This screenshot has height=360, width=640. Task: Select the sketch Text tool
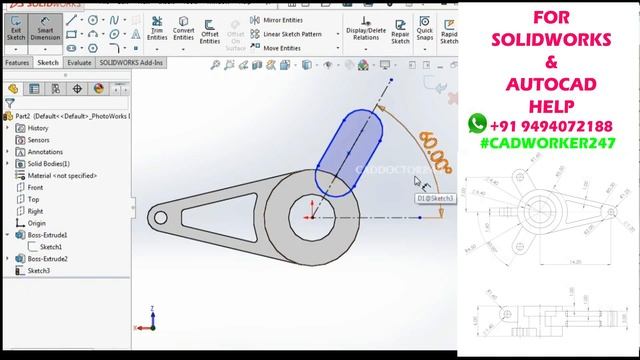click(136, 34)
